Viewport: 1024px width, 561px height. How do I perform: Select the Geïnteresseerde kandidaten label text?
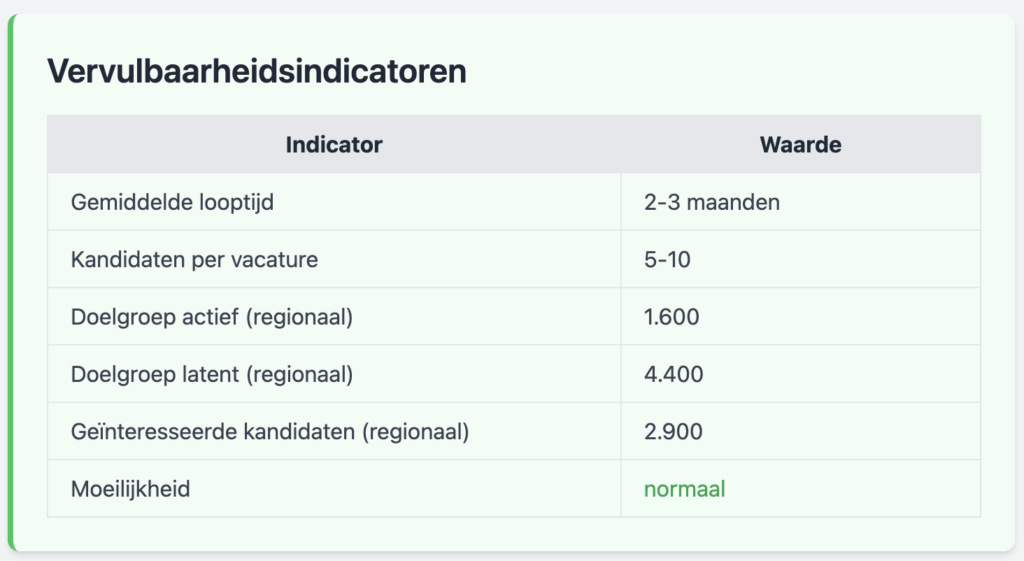tap(270, 432)
